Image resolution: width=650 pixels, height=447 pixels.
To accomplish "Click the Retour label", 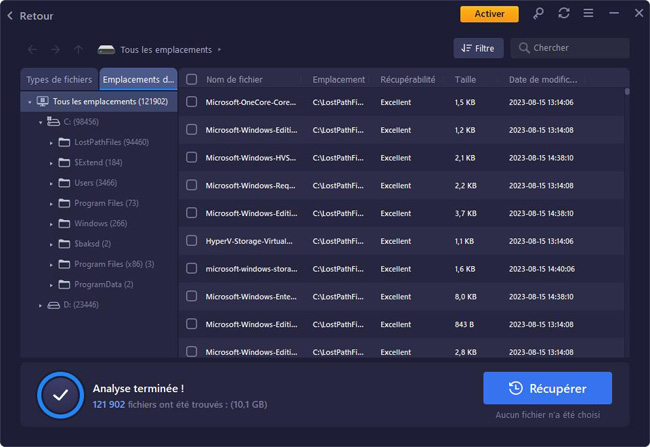I will coord(36,16).
